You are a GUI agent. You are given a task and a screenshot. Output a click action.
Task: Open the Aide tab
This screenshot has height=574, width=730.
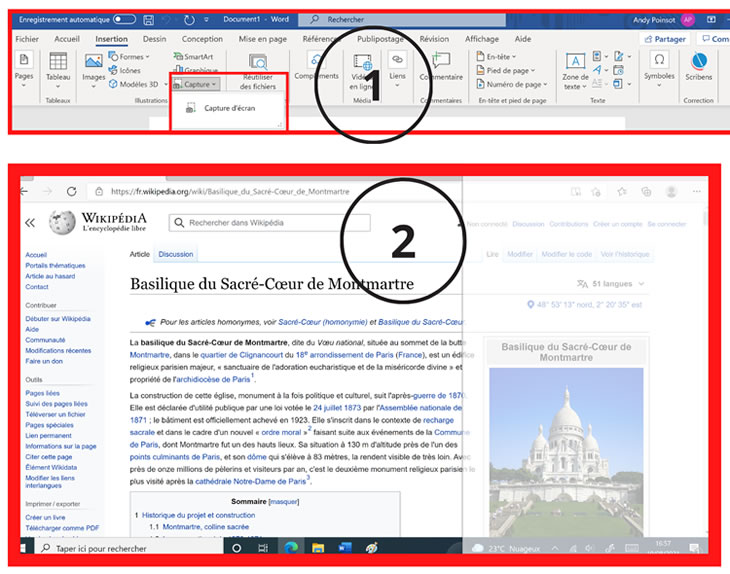coord(523,39)
